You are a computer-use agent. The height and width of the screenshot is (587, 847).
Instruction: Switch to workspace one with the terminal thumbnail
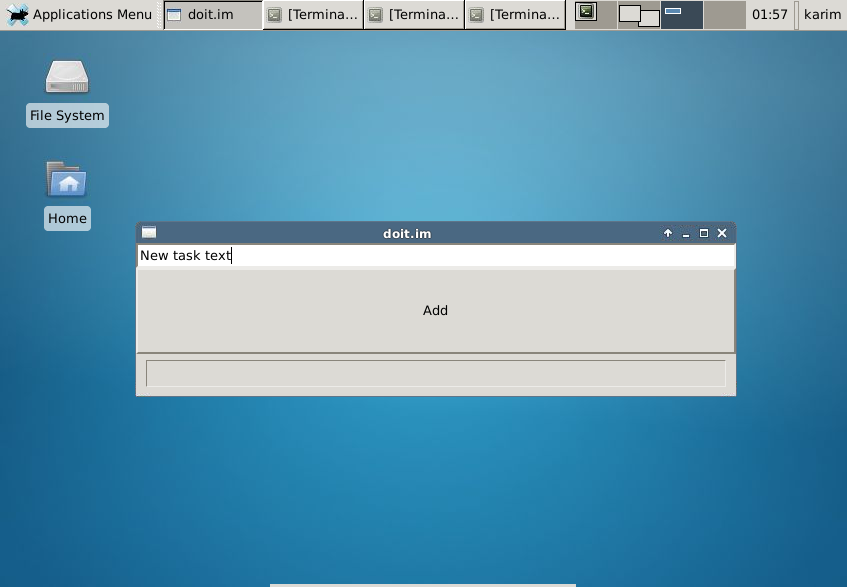pos(595,15)
